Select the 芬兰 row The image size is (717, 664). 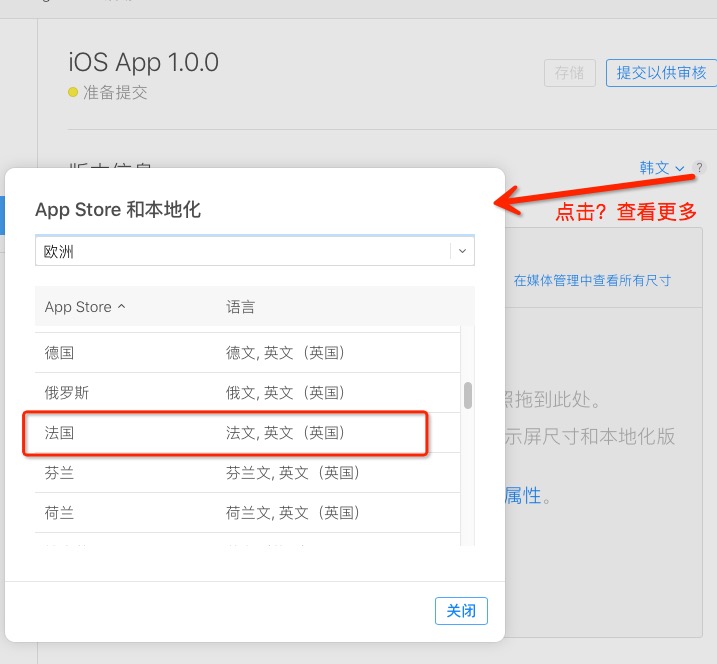tap(247, 472)
